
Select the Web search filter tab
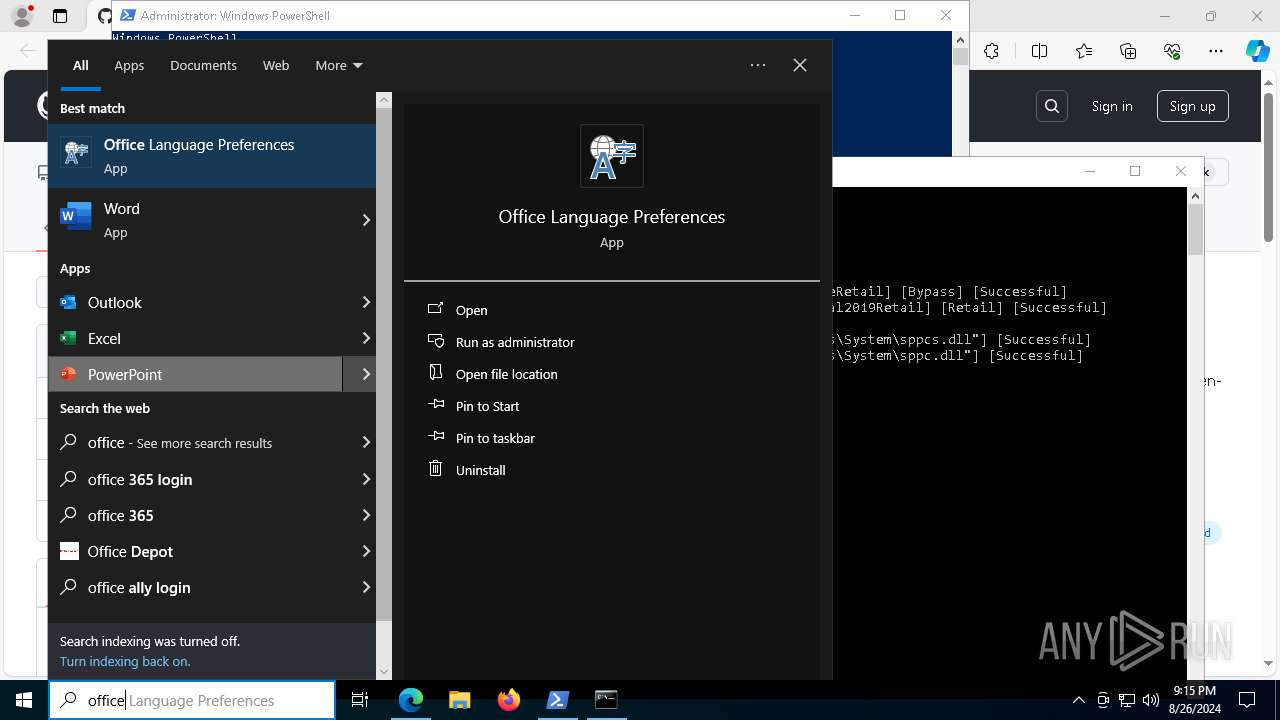pyautogui.click(x=276, y=65)
